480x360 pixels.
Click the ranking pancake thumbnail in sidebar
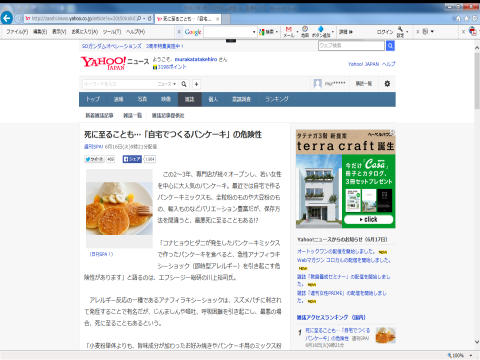pyautogui.click(x=385, y=335)
